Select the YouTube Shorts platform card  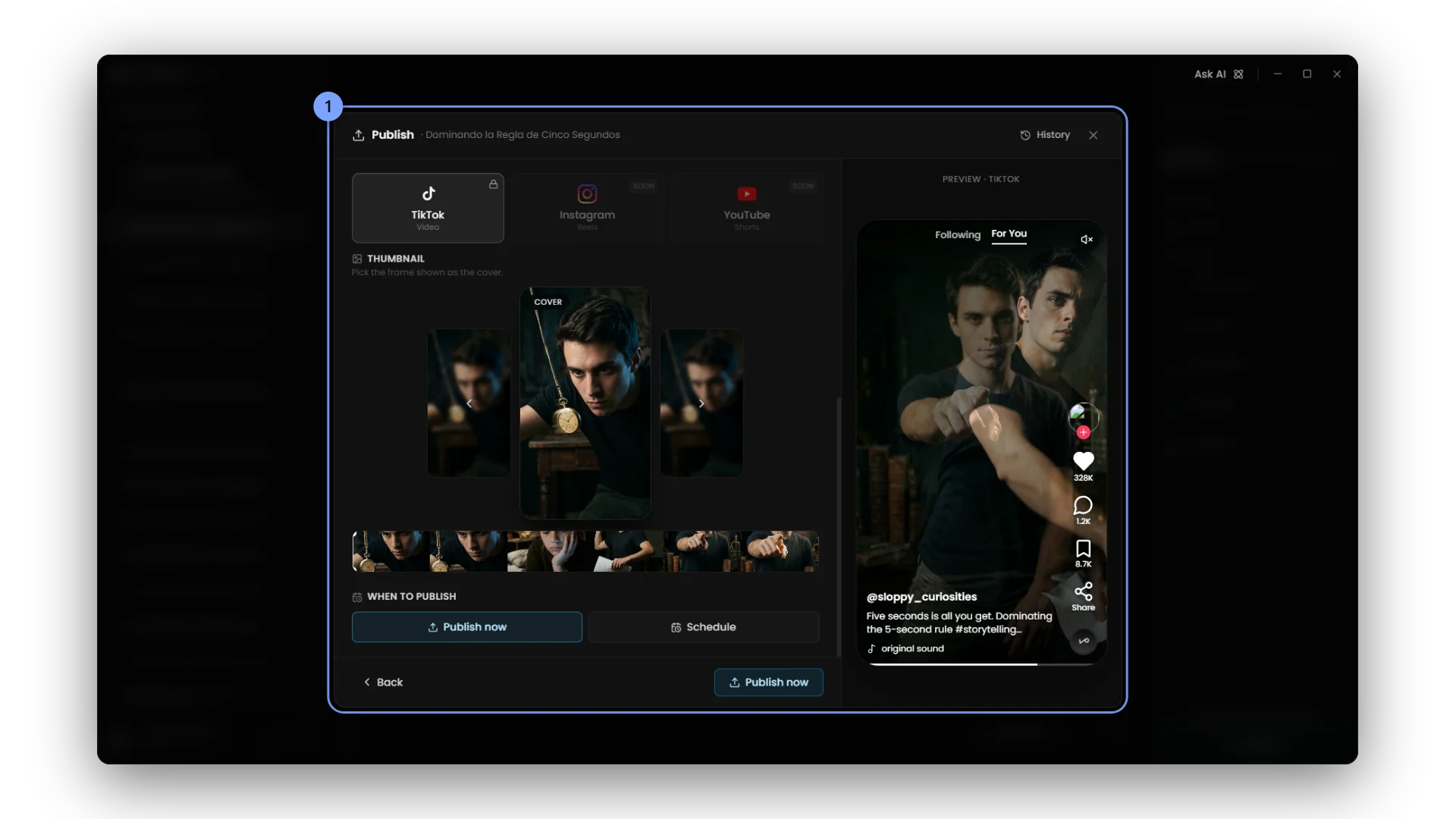[x=747, y=208]
